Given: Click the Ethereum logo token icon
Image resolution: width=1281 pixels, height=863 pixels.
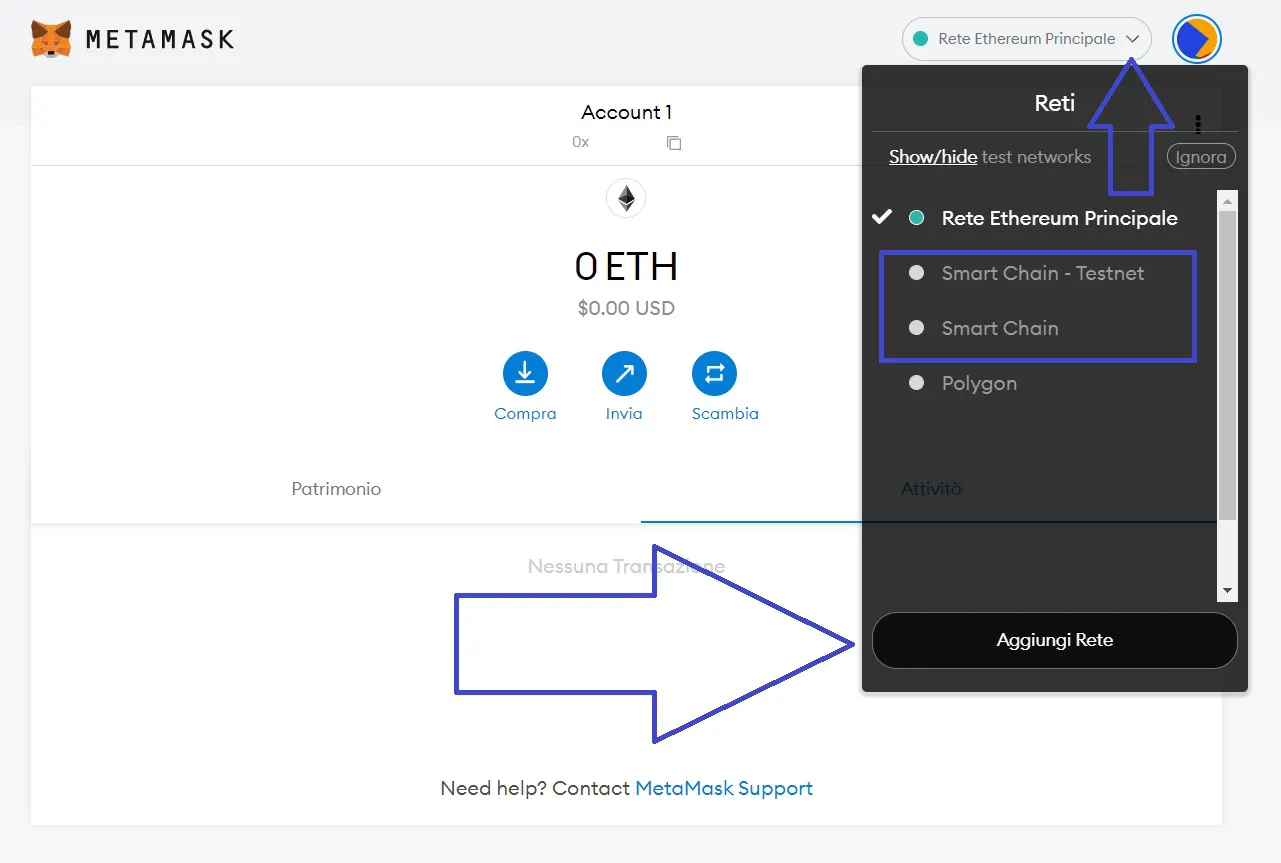Looking at the screenshot, I should click(626, 199).
